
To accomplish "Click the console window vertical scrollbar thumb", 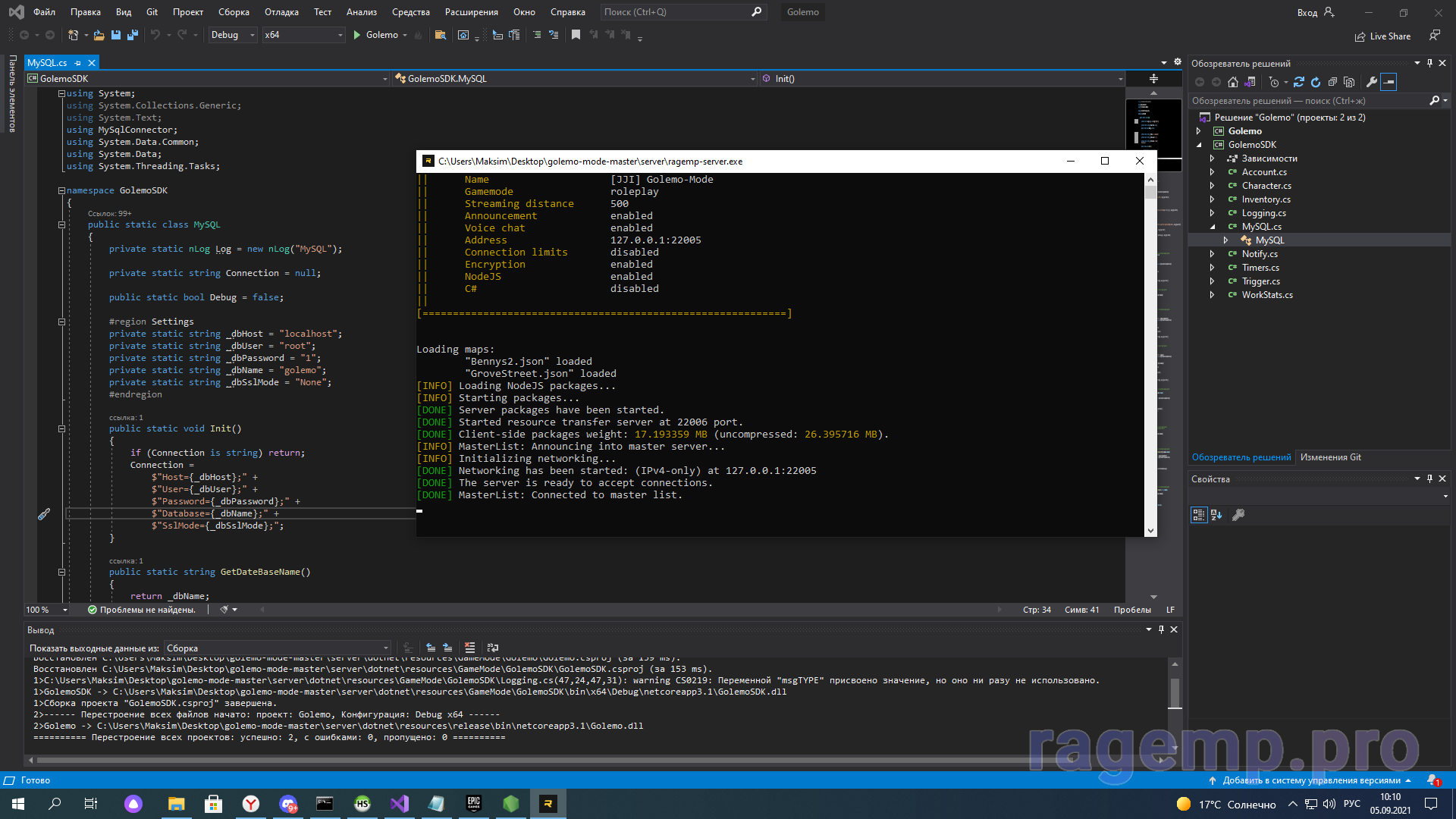I will pos(1150,193).
